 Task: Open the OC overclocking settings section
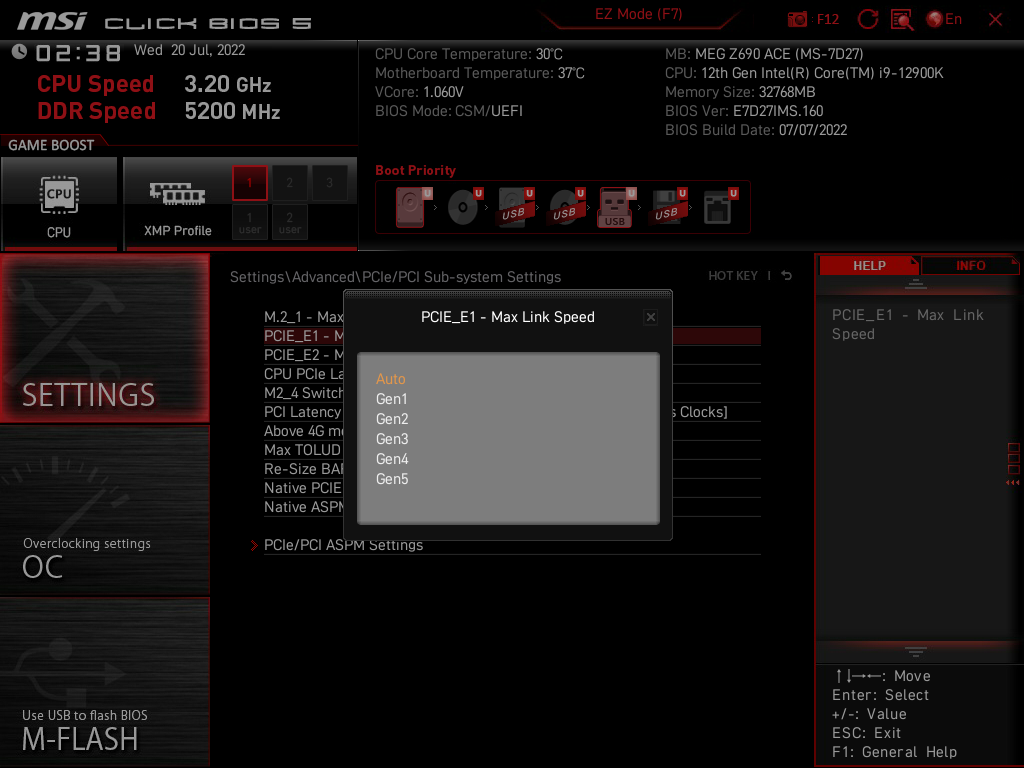point(104,511)
